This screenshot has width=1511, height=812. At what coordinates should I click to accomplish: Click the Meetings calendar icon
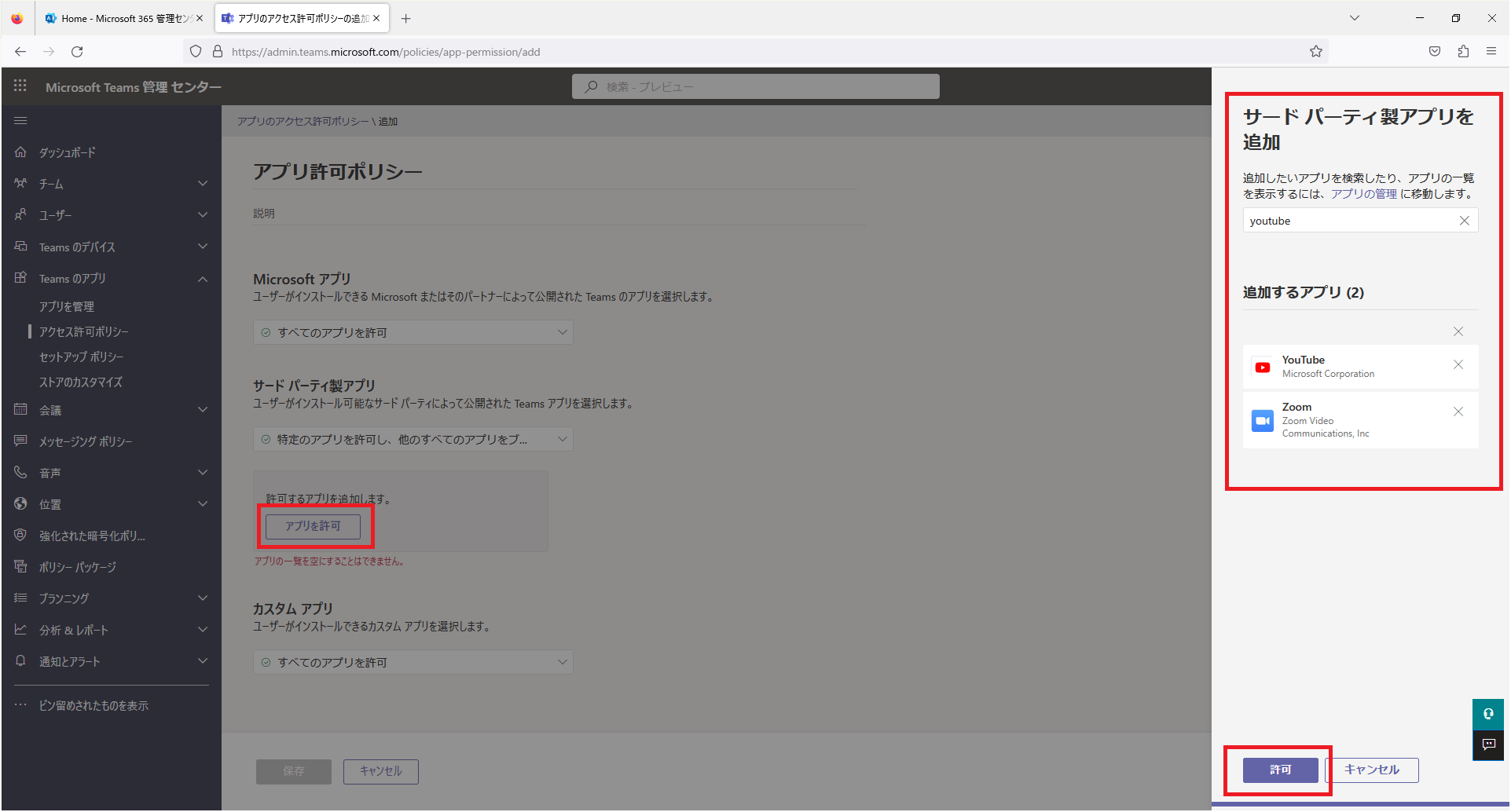20,409
